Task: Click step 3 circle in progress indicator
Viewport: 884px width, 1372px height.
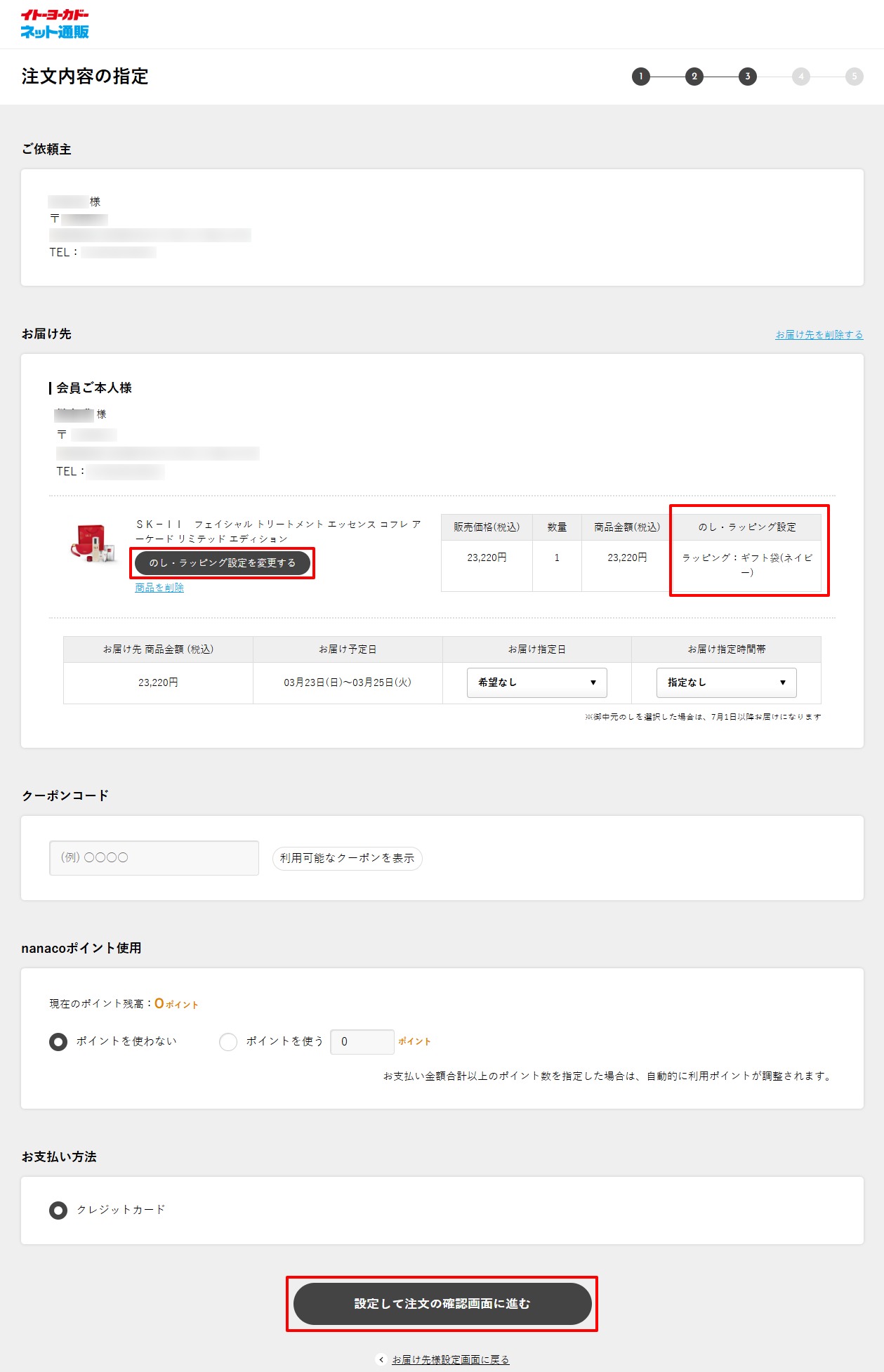Action: click(x=747, y=77)
